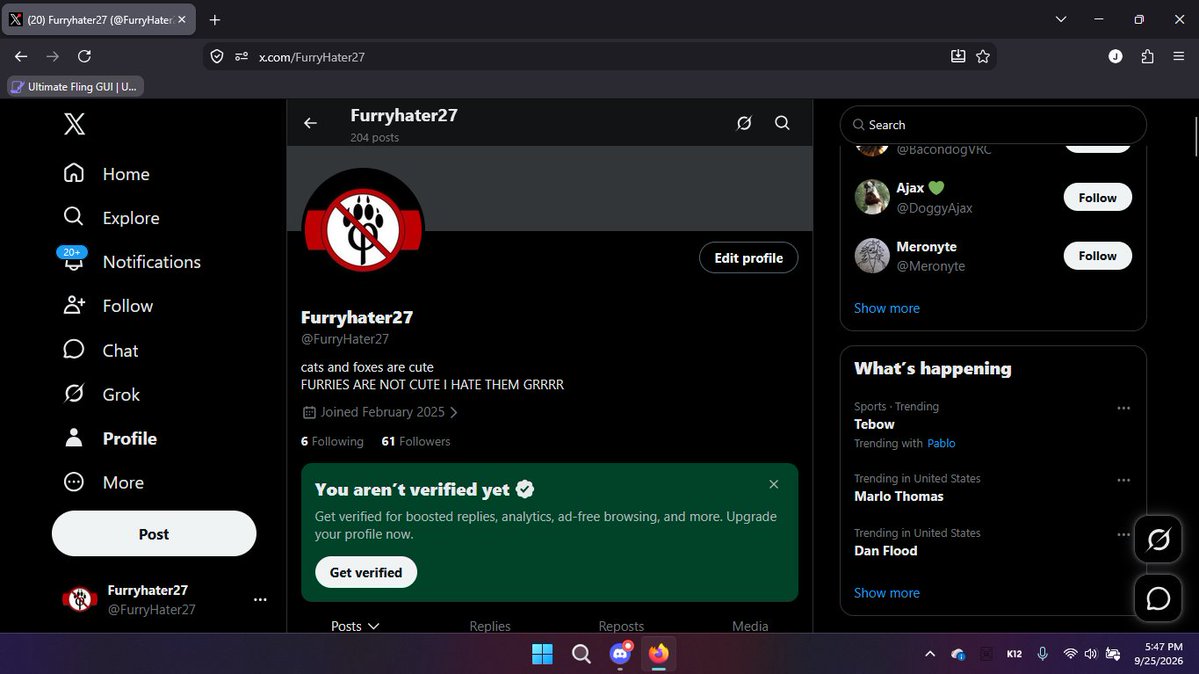This screenshot has width=1199, height=674.
Task: Open the Furryhater27 account switcher ellipsis
Action: click(x=260, y=600)
